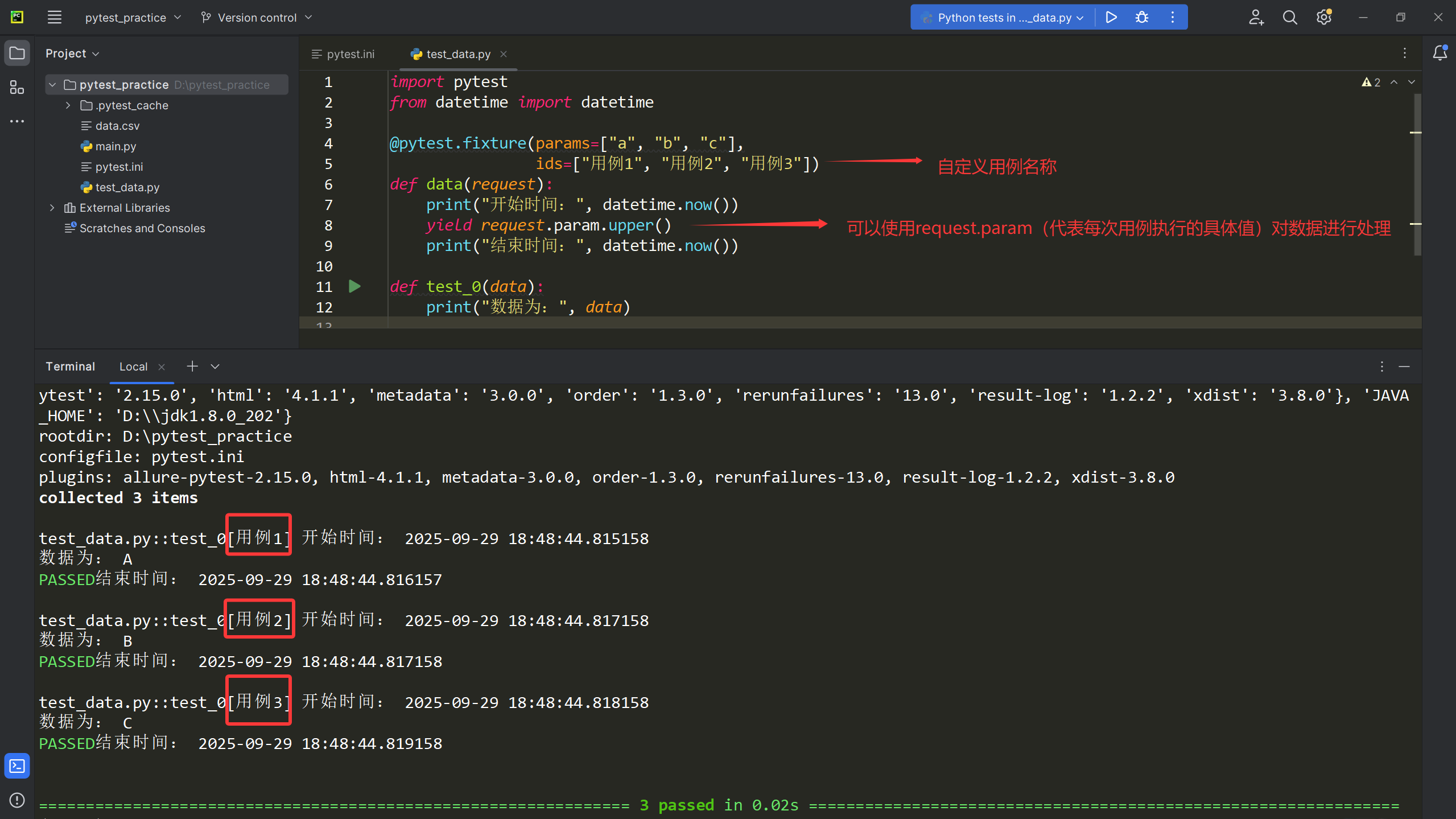The height and width of the screenshot is (819, 1456).
Task: Open IDE settings gear icon
Action: (x=1323, y=18)
